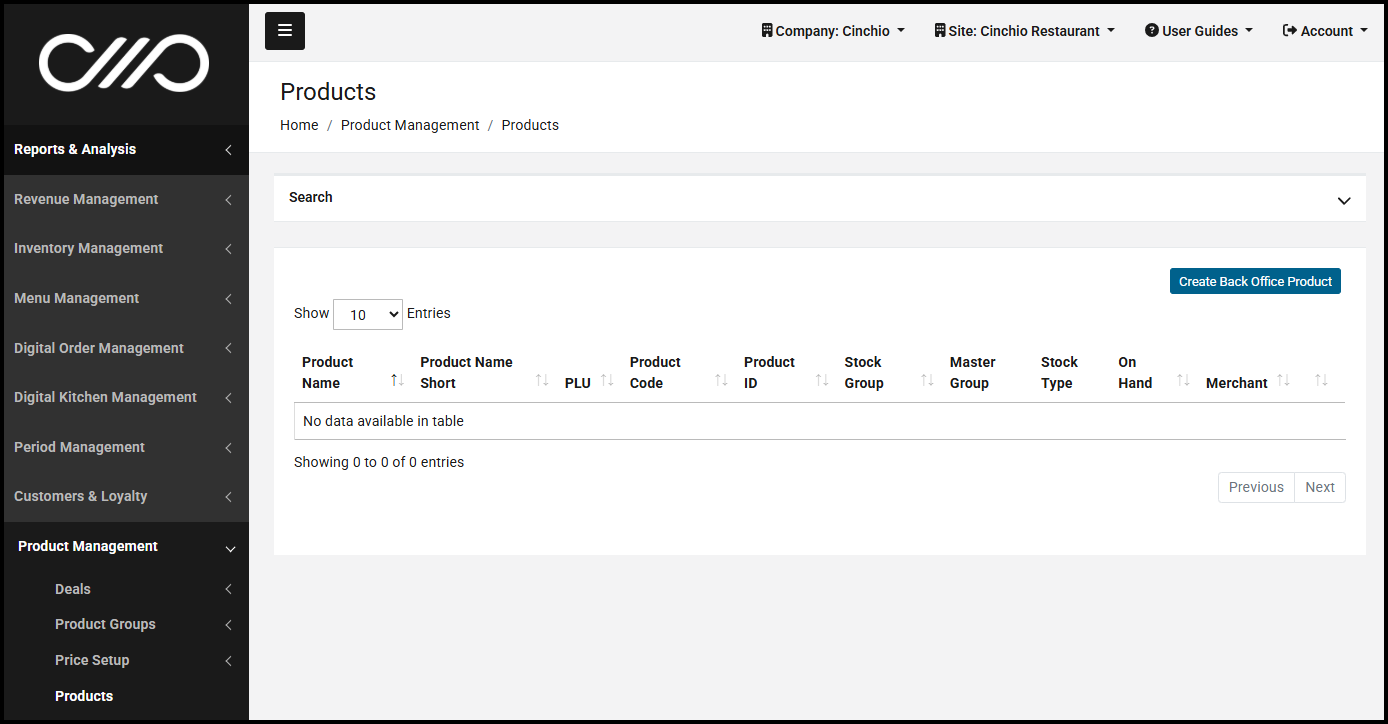Collapse Product Management sidebar section
1388x724 pixels.
[124, 546]
